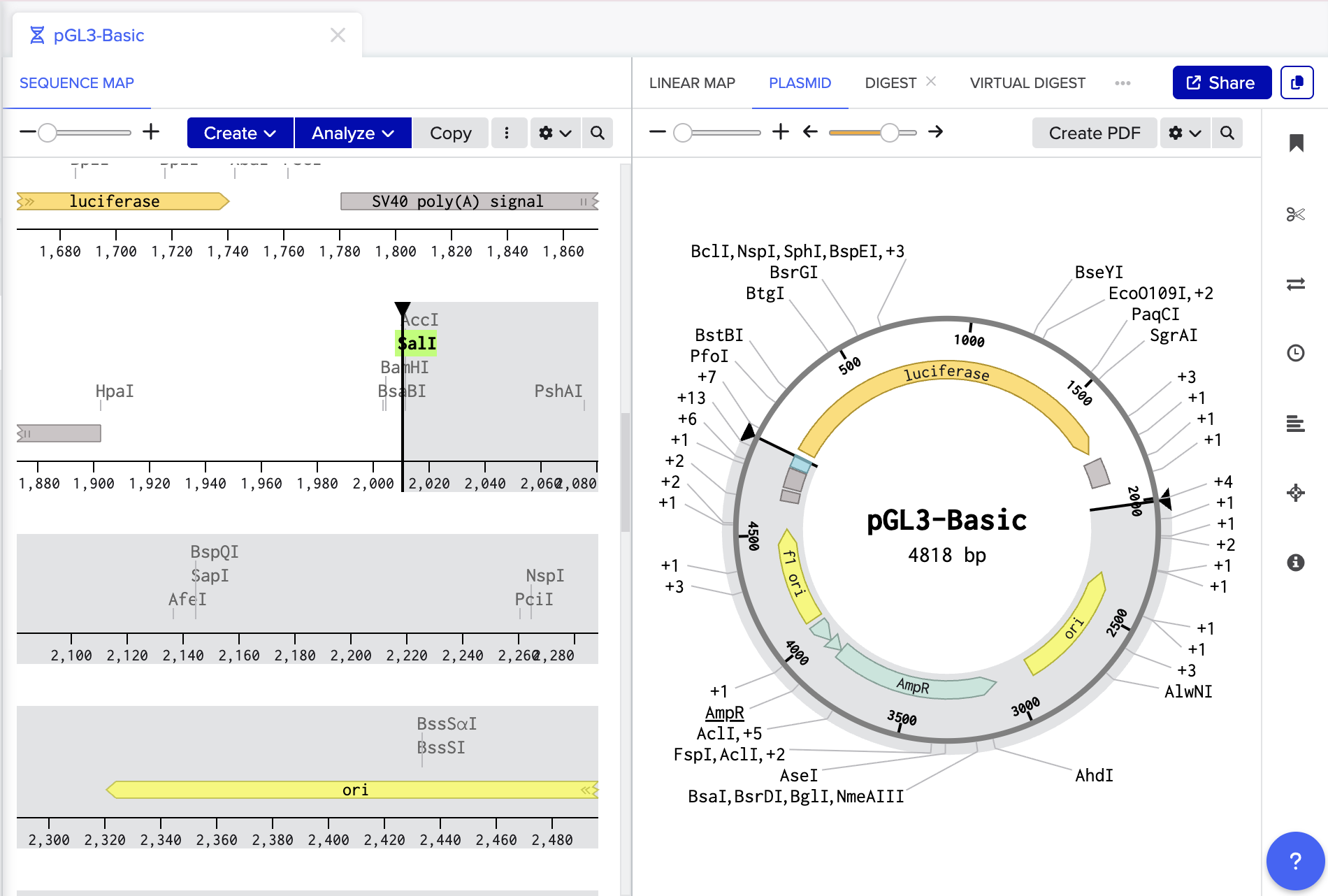The height and width of the screenshot is (896, 1328).
Task: Switch to the LINEAR MAP tab
Action: point(692,83)
